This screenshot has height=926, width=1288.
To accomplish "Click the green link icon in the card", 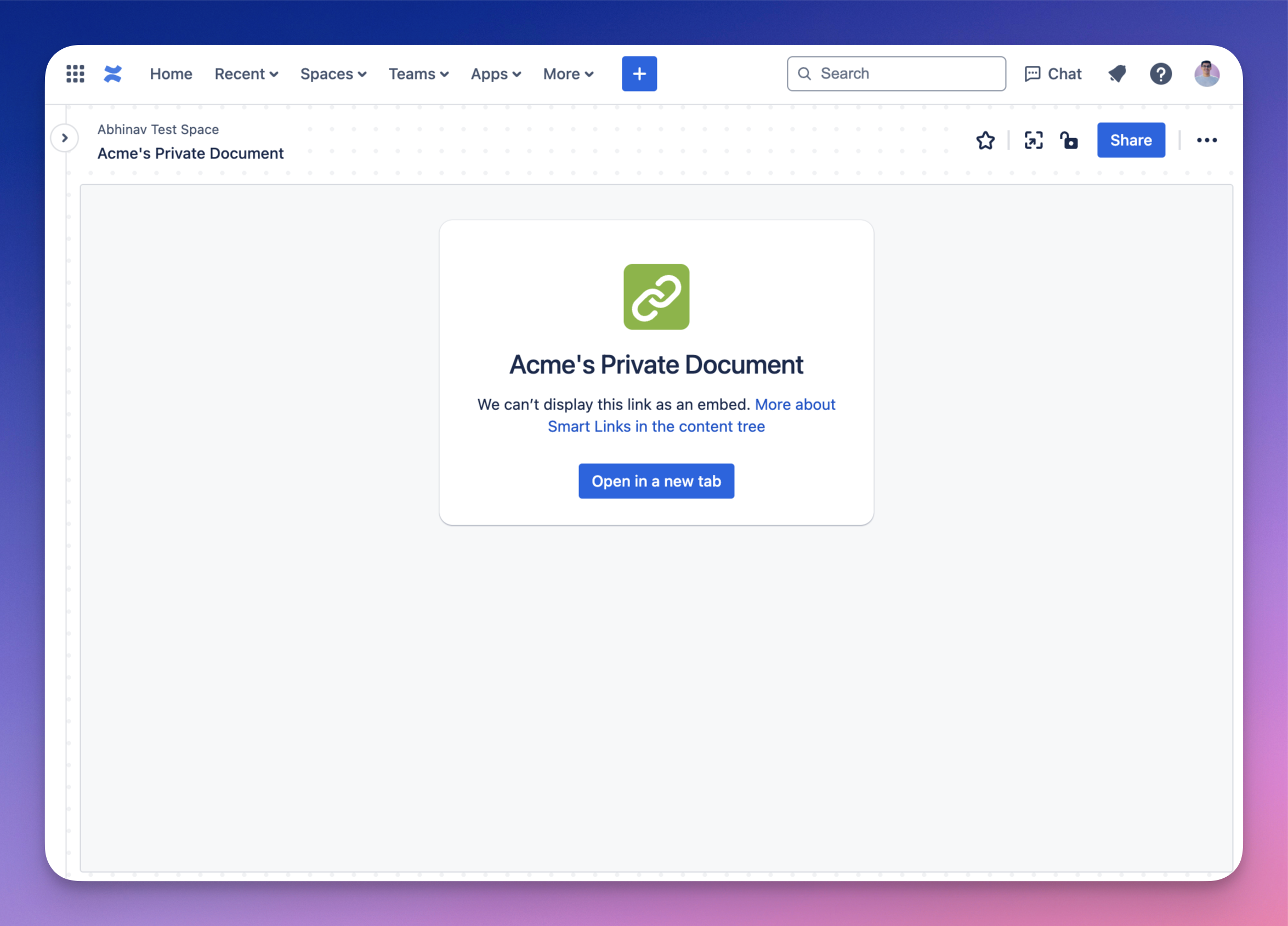I will [x=656, y=297].
